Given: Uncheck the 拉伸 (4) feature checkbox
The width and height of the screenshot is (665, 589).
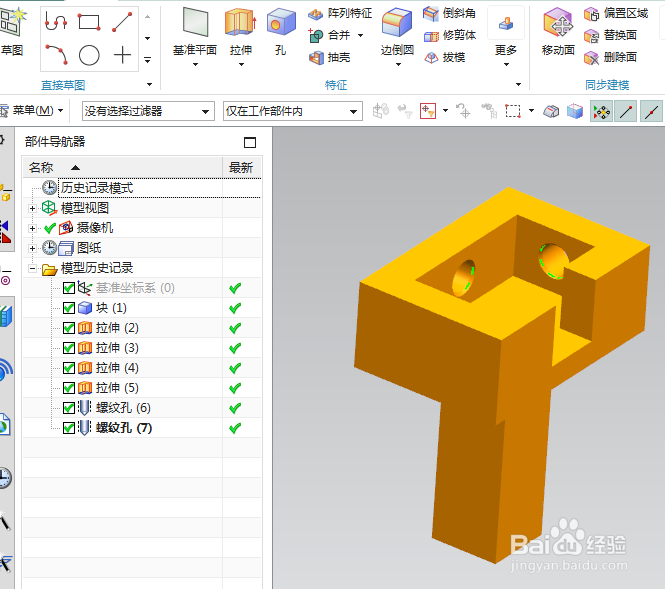Looking at the screenshot, I should [x=69, y=368].
